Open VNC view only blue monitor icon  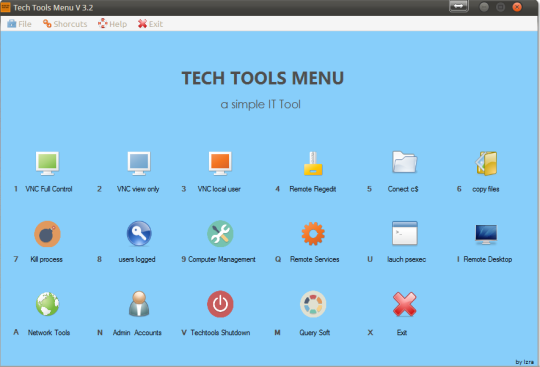(x=139, y=163)
